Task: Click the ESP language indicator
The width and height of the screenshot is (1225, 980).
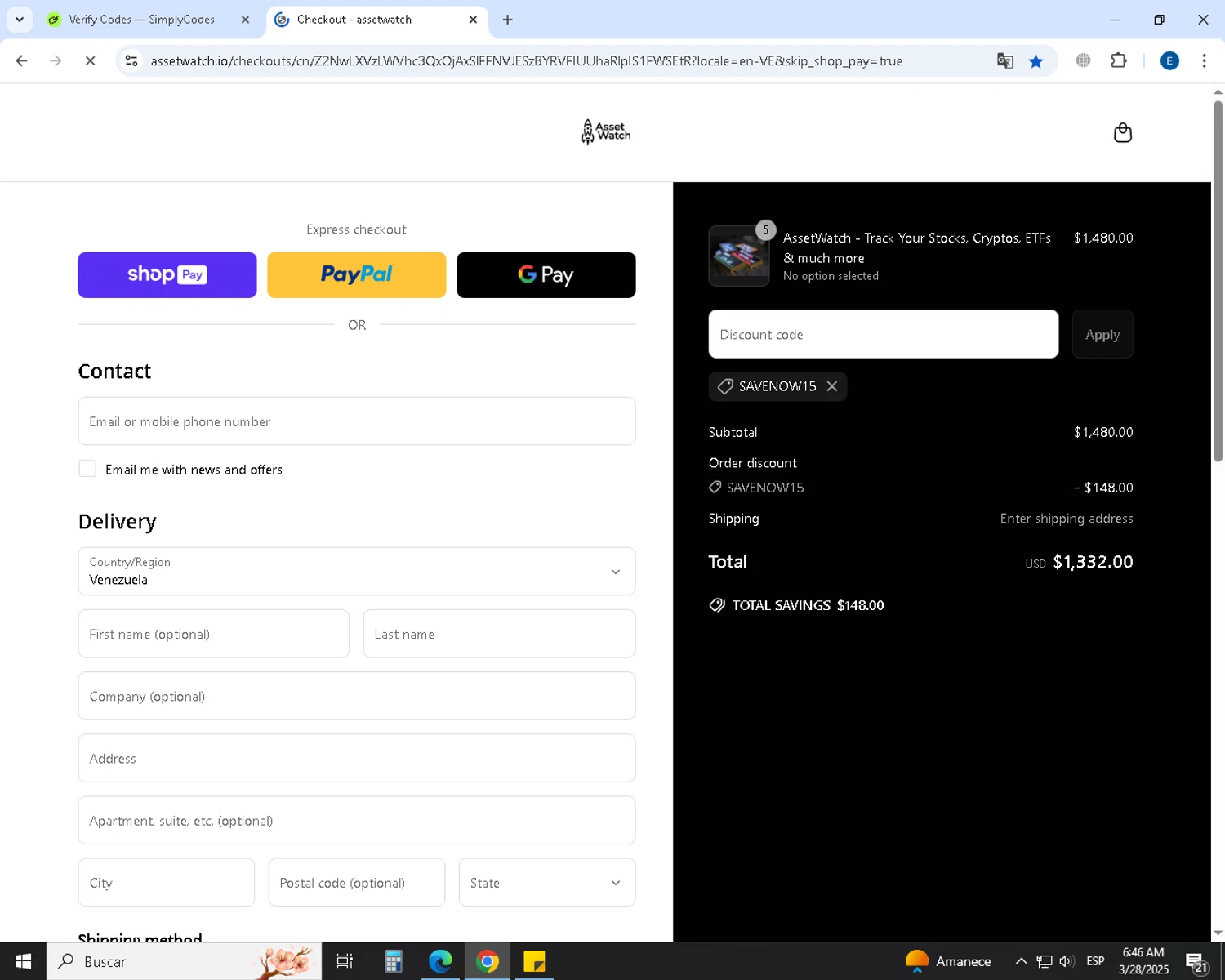Action: 1095,961
